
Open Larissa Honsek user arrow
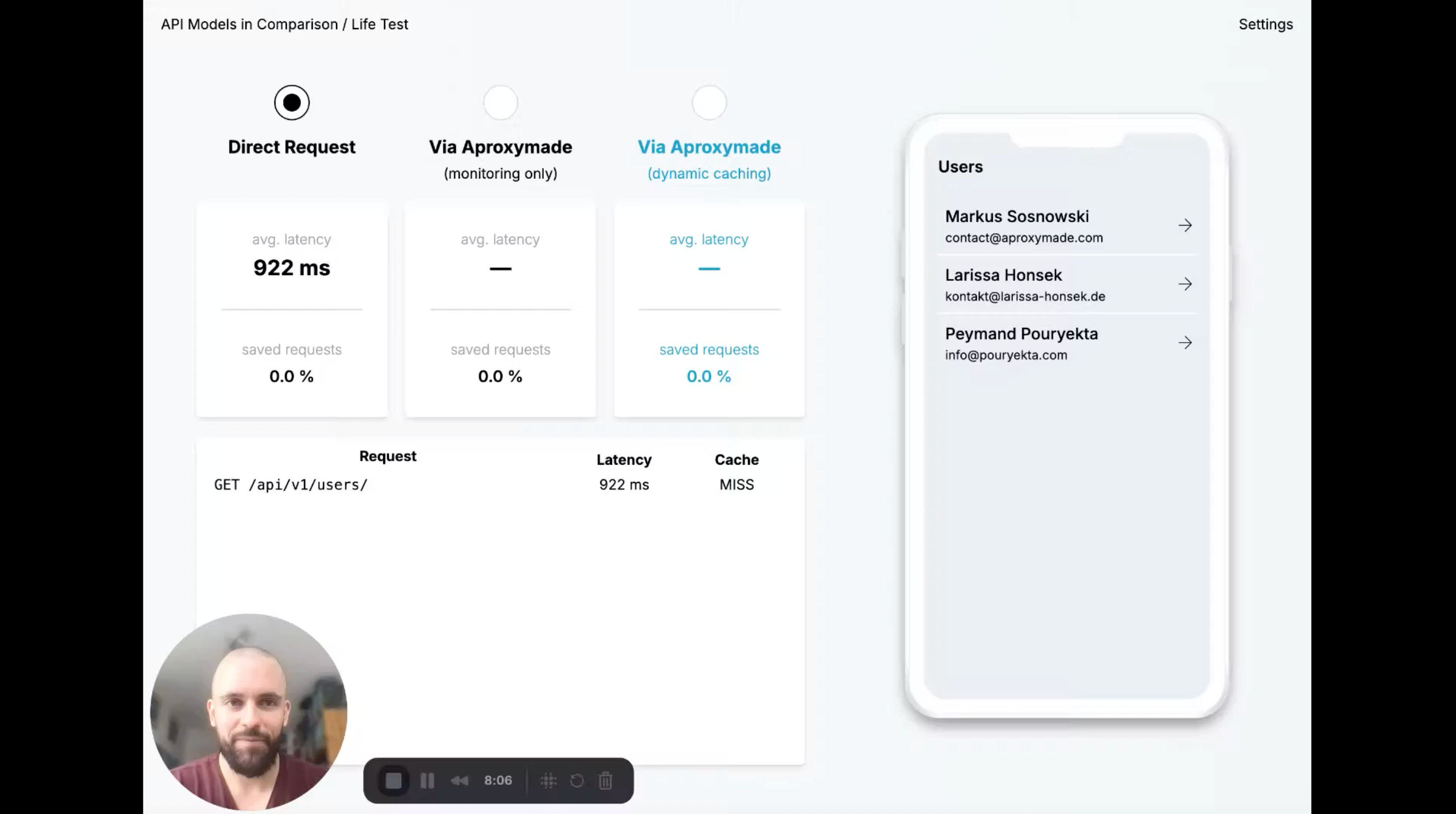pos(1185,284)
